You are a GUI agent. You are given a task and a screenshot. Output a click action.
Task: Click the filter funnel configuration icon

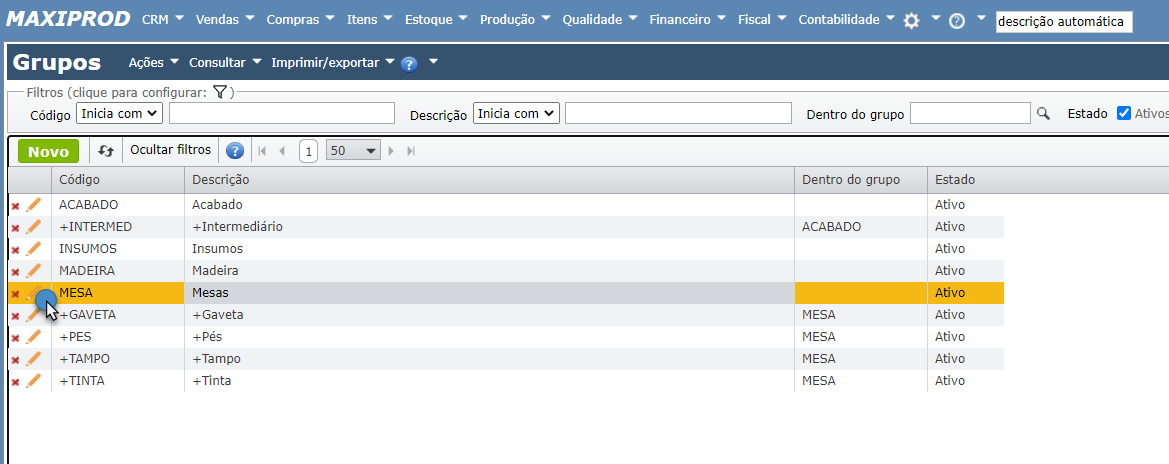(221, 92)
